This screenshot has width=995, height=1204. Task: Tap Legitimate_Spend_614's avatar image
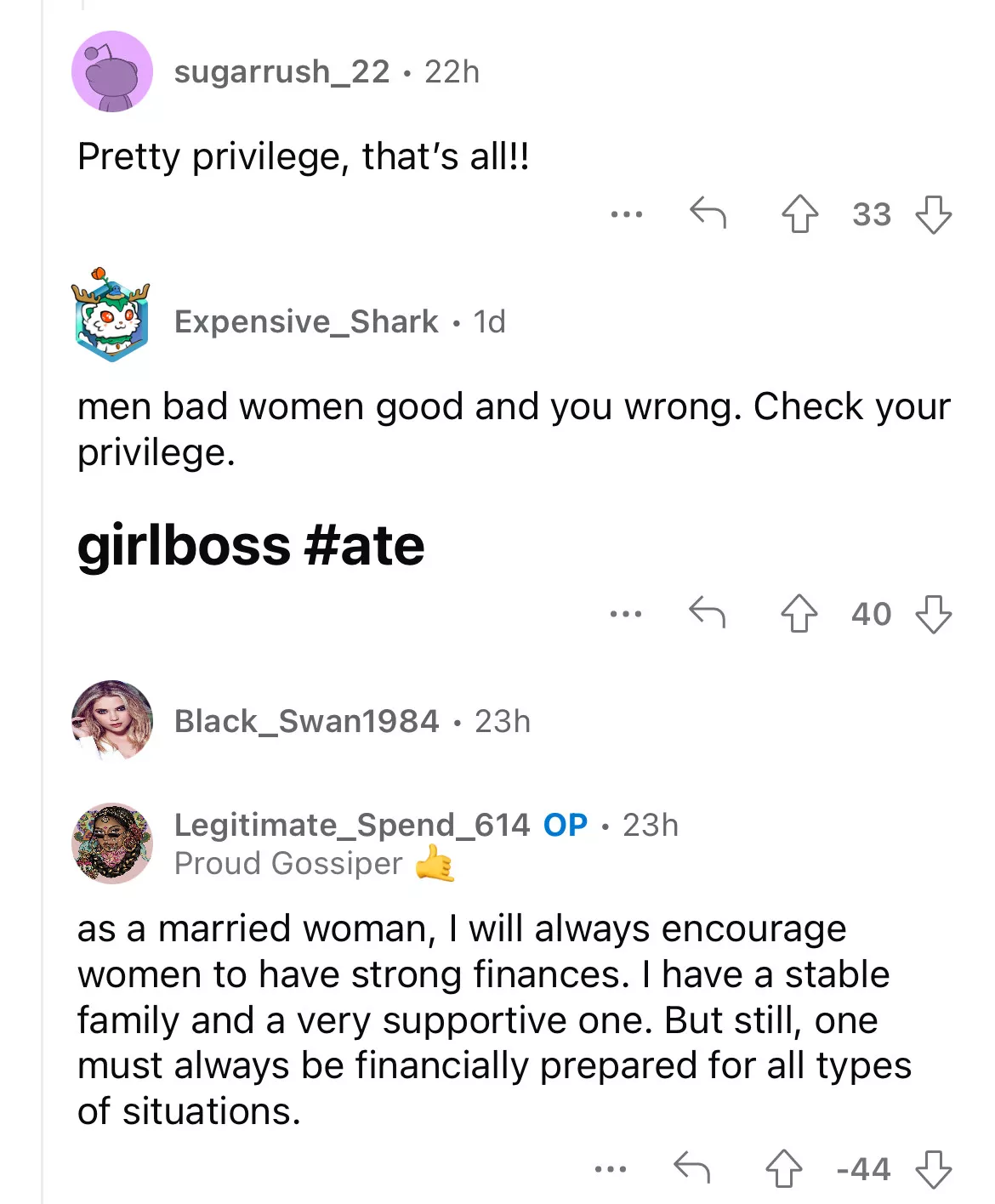pyautogui.click(x=112, y=843)
